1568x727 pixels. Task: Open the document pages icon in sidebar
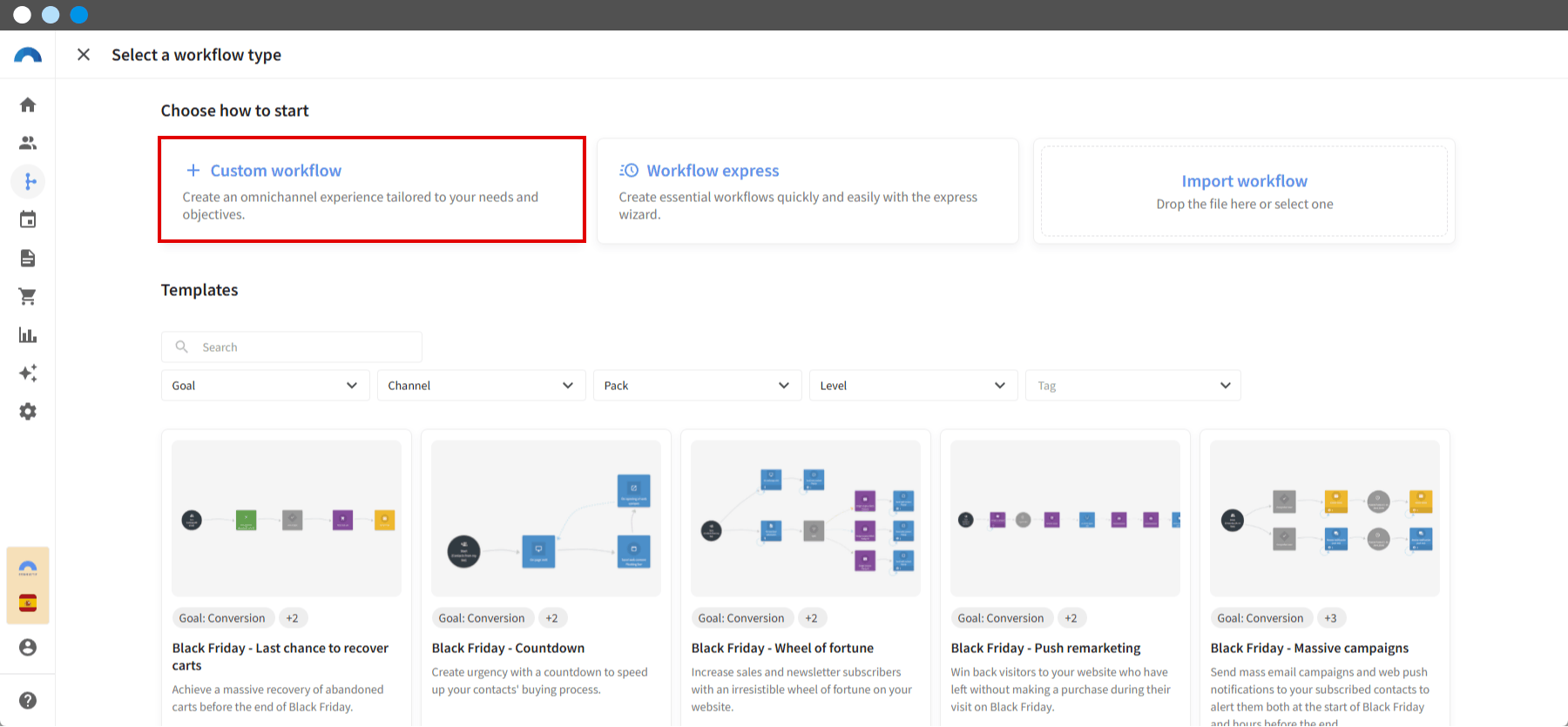(x=28, y=259)
